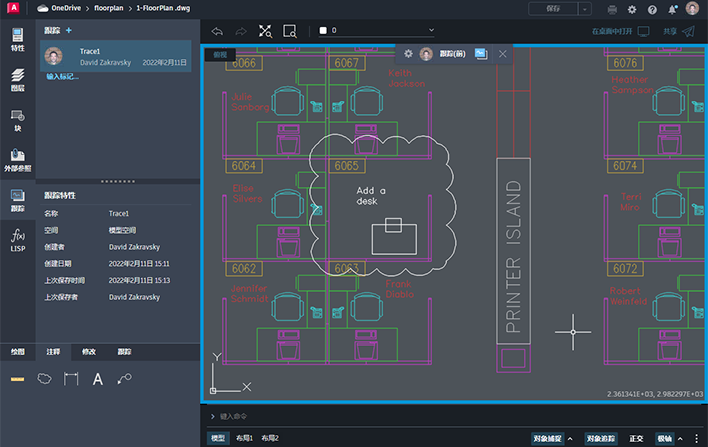The image size is (708, 447).
Task: Navigate to floorplan folder breadcrumb
Action: point(108,8)
